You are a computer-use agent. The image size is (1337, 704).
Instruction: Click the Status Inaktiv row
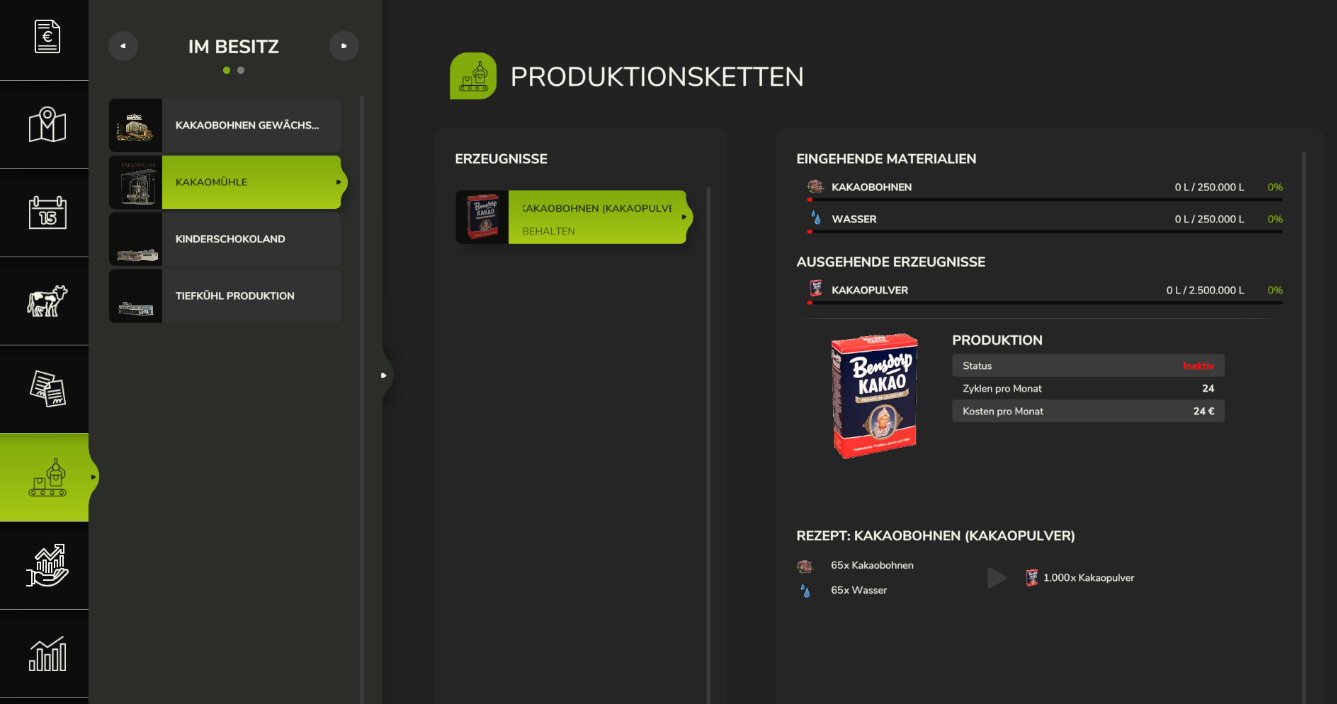(1088, 366)
